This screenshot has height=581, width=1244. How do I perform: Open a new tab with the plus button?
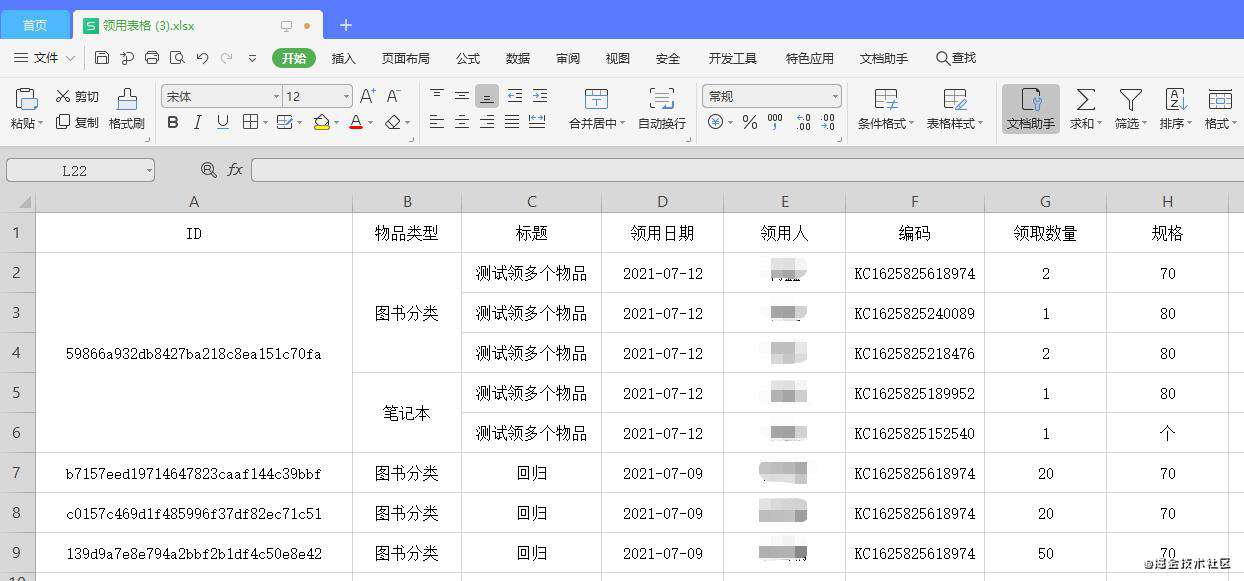tap(346, 24)
